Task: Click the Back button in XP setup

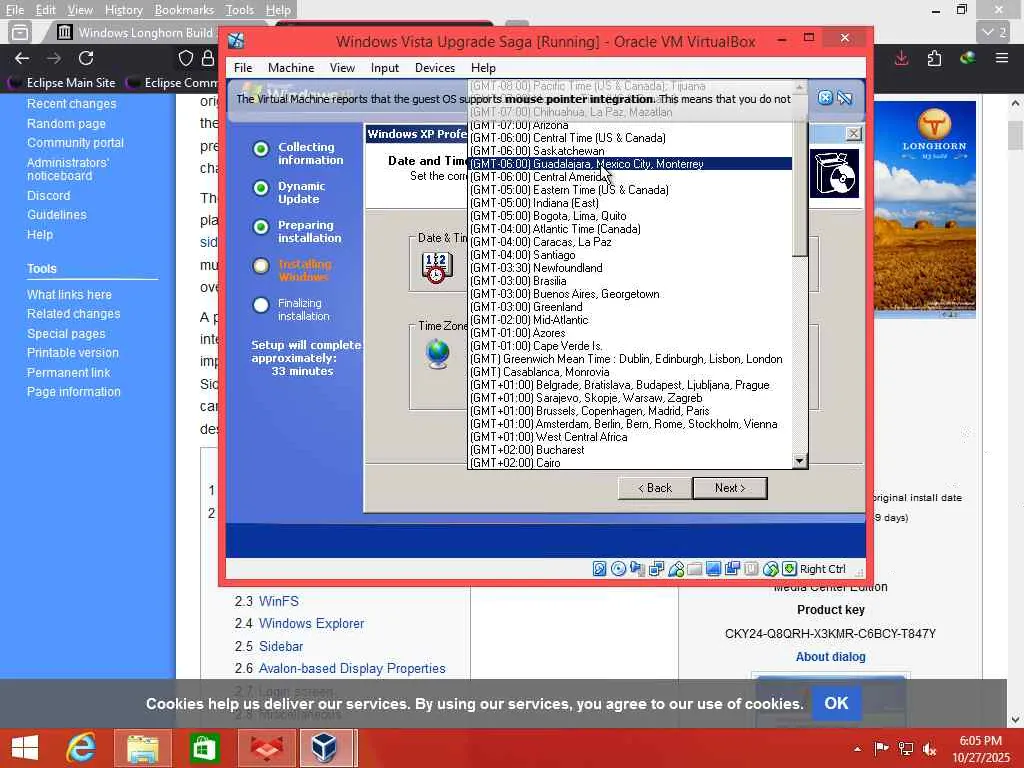Action: coord(654,488)
